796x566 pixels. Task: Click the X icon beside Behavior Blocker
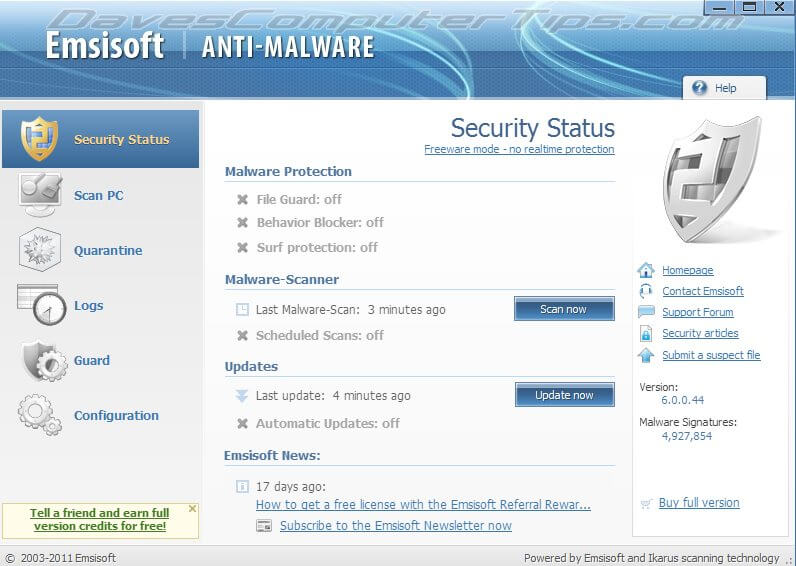243,222
